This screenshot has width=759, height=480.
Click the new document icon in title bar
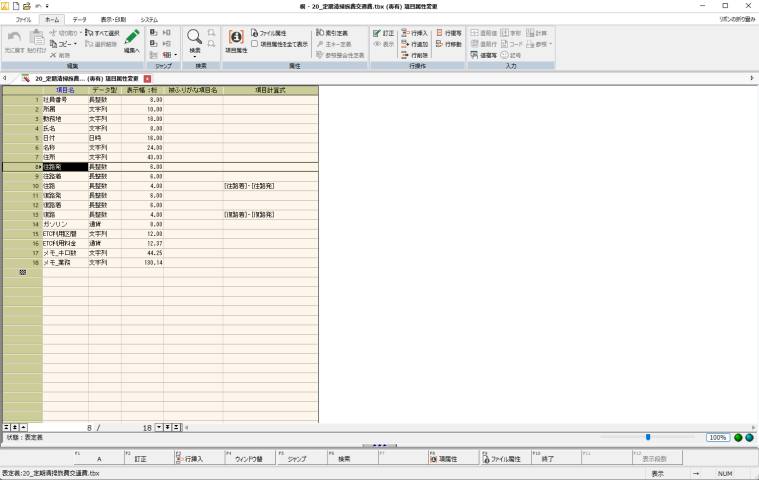pyautogui.click(x=16, y=6)
